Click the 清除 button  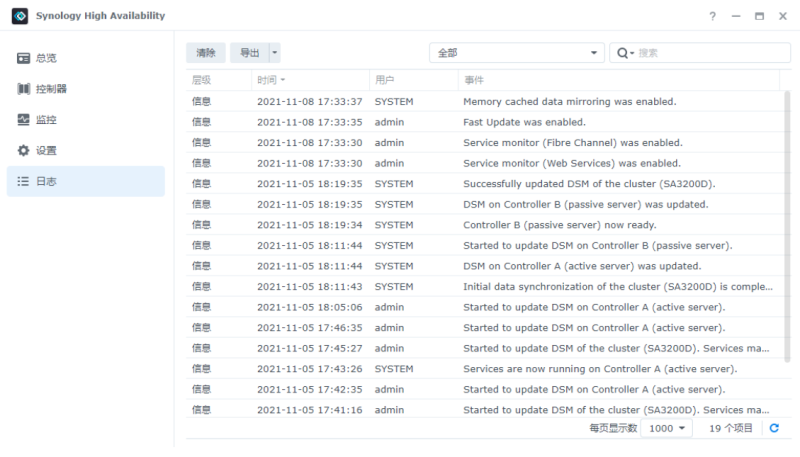click(x=206, y=53)
